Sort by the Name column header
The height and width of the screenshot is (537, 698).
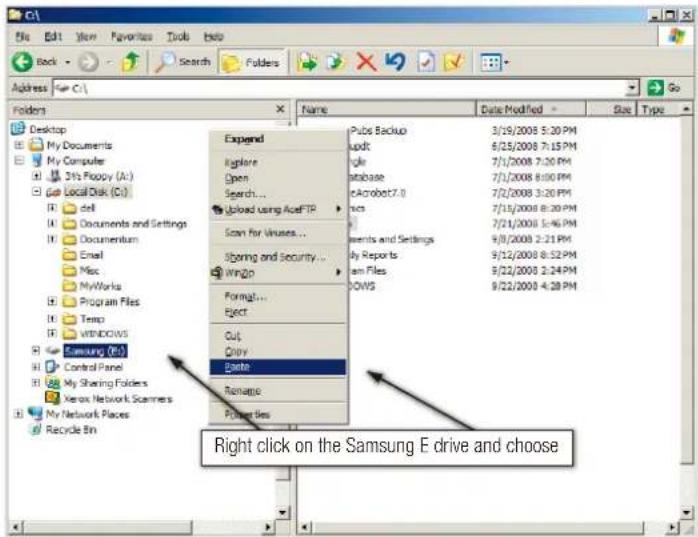tap(386, 109)
